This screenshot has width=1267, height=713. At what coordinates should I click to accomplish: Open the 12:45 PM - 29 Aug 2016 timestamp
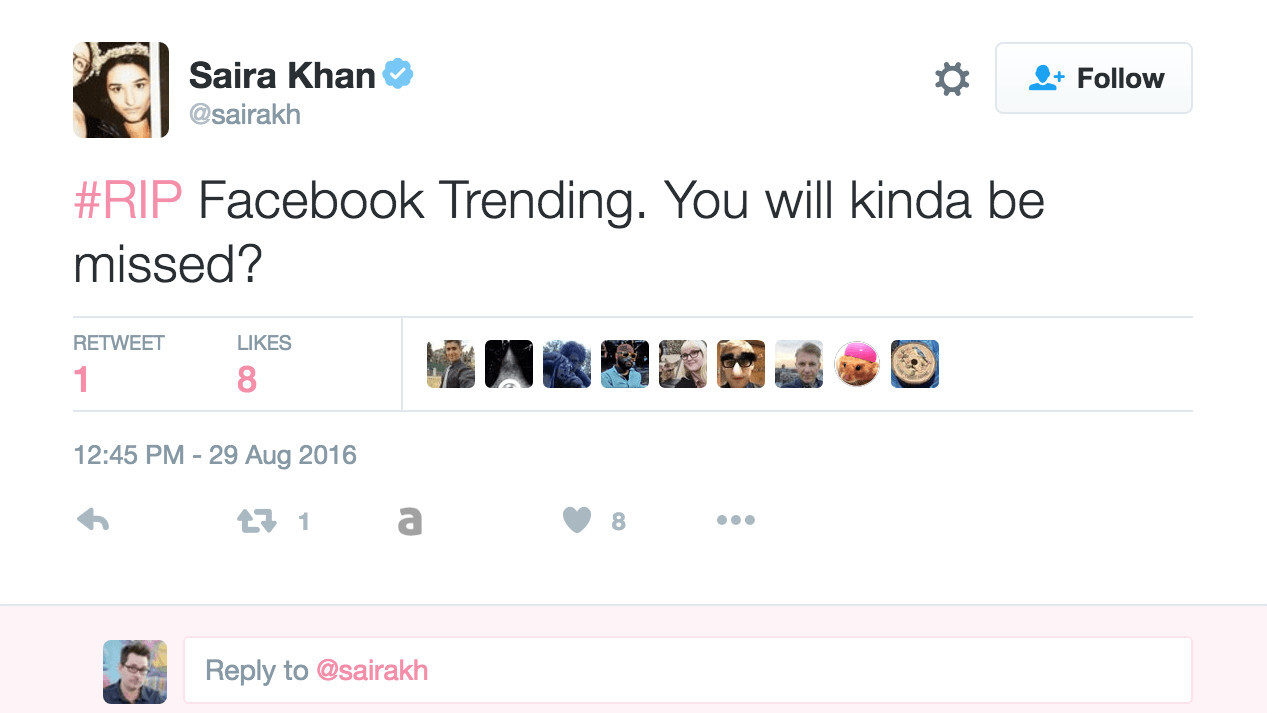(215, 455)
